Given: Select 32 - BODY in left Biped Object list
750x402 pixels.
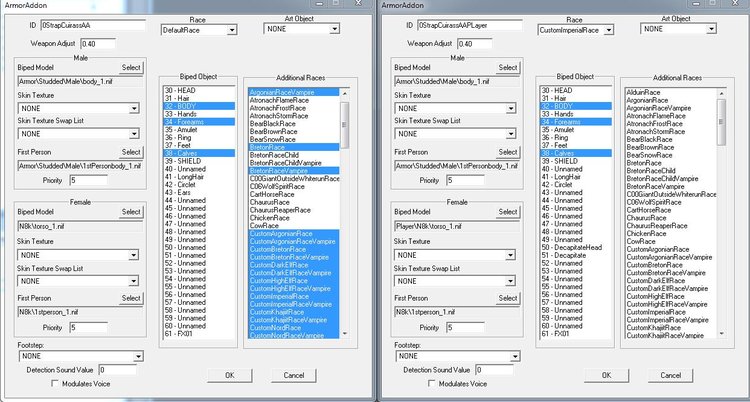Looking at the screenshot, I should tap(199, 106).
